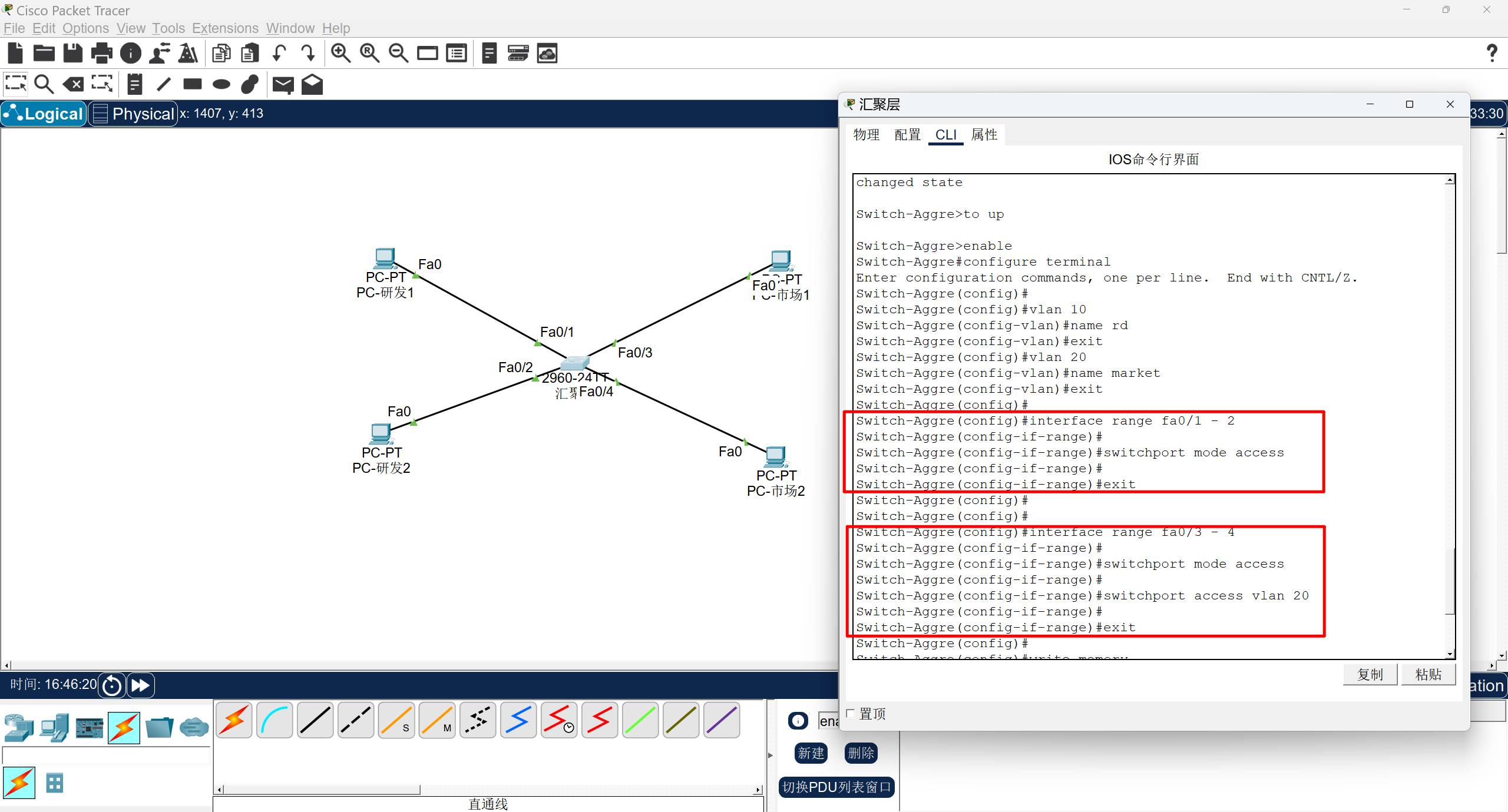Select the Draw Line tool
Image resolution: width=1508 pixels, height=812 pixels.
pyautogui.click(x=164, y=84)
